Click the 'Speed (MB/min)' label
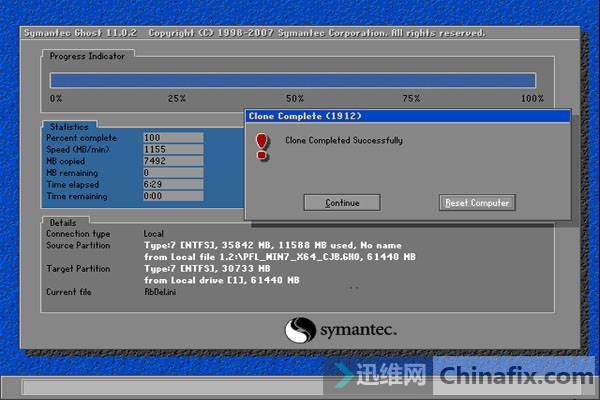Screen dimensions: 600x400 78,149
